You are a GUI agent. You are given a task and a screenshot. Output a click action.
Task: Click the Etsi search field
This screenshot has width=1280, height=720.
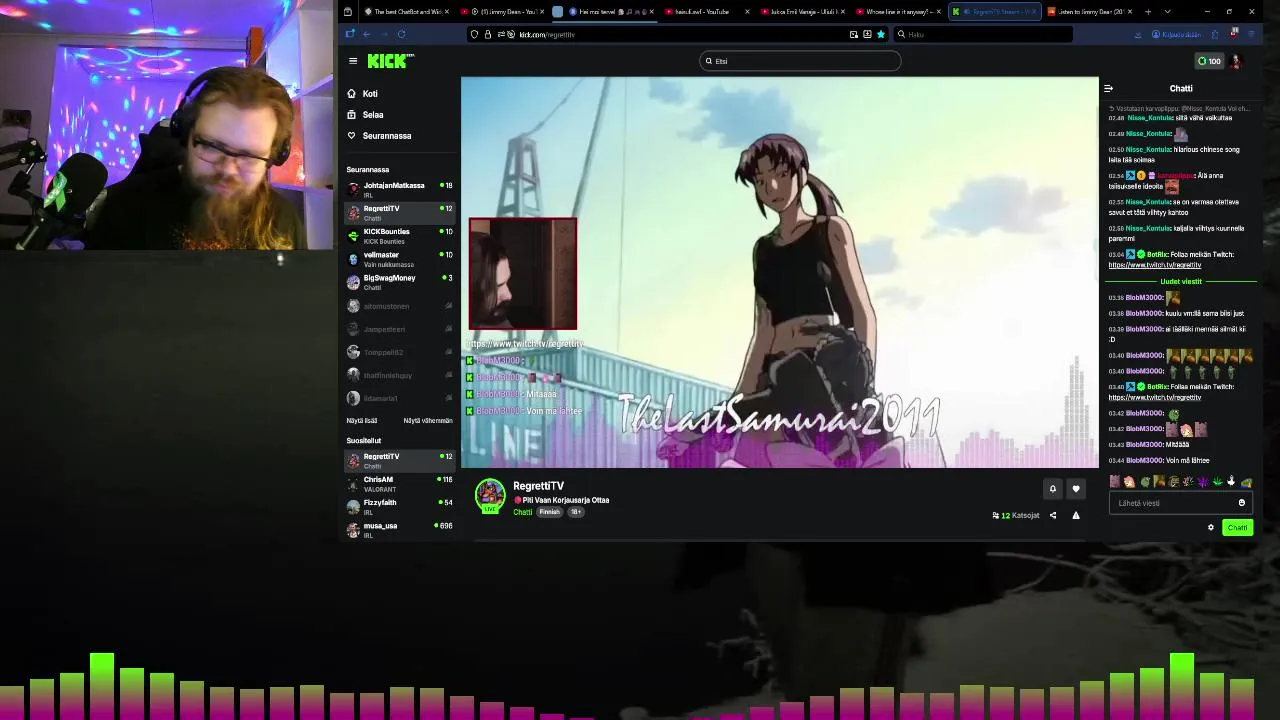(800, 61)
